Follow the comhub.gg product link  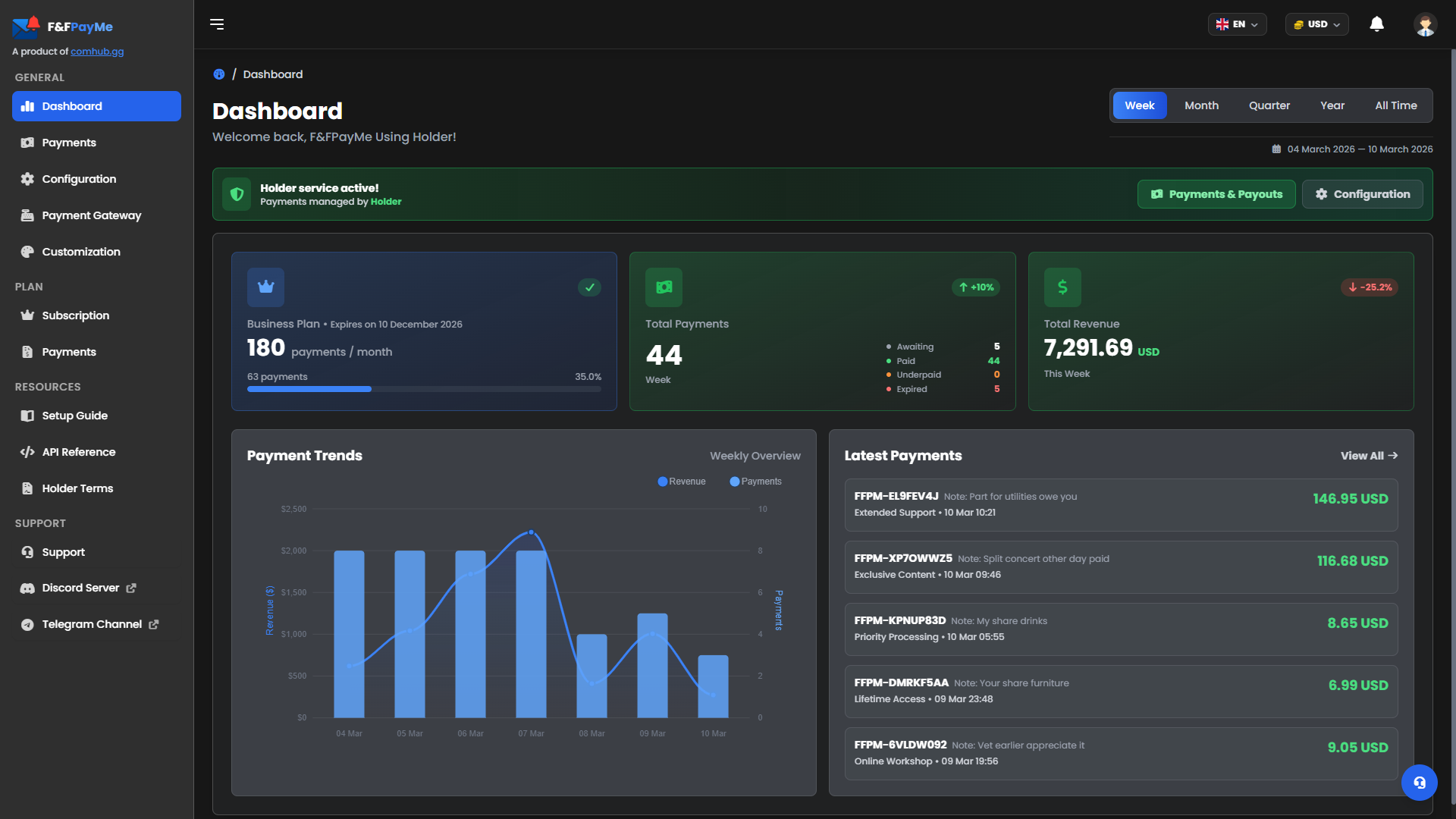97,52
